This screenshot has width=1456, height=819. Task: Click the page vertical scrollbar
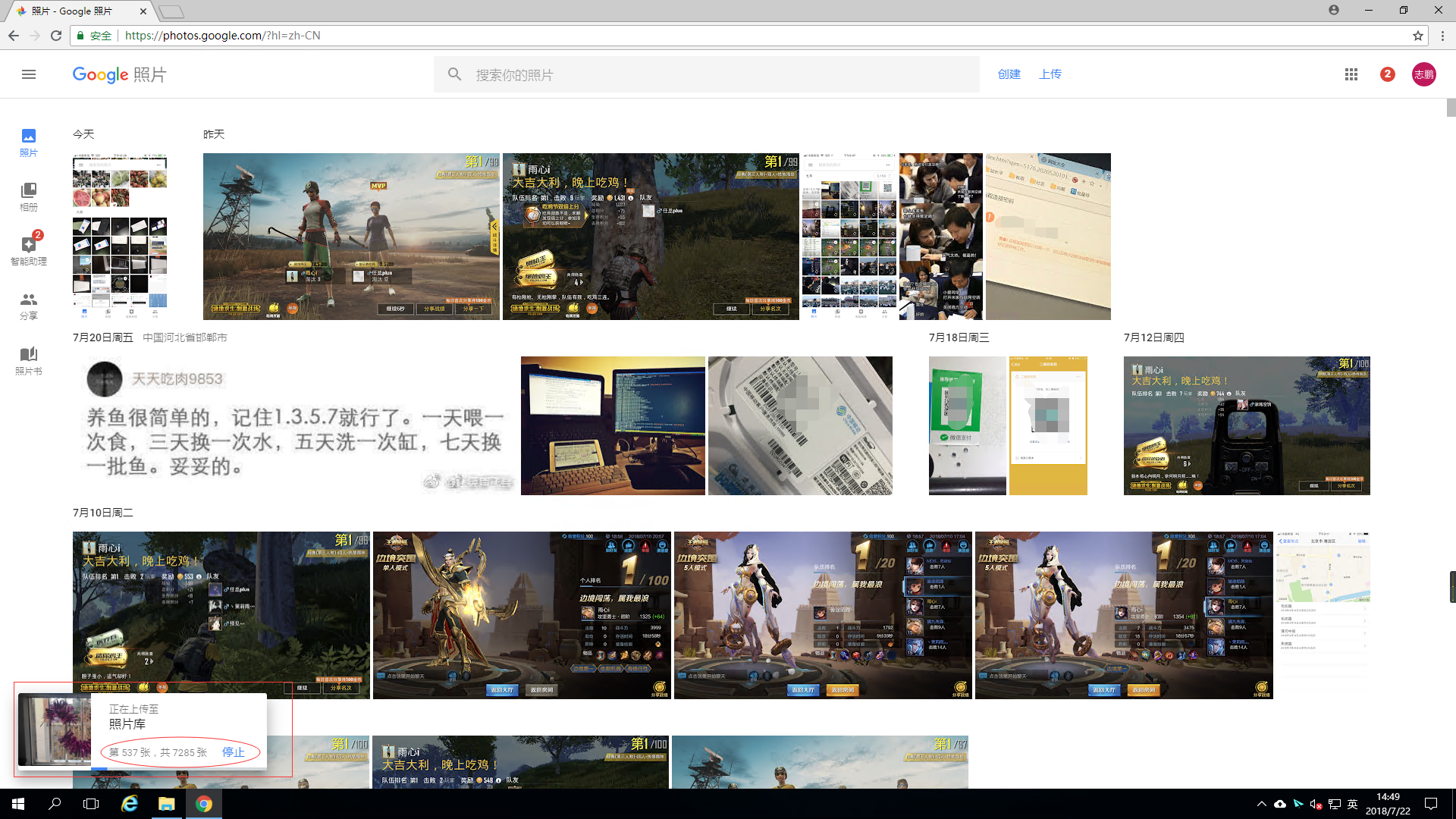point(1451,108)
